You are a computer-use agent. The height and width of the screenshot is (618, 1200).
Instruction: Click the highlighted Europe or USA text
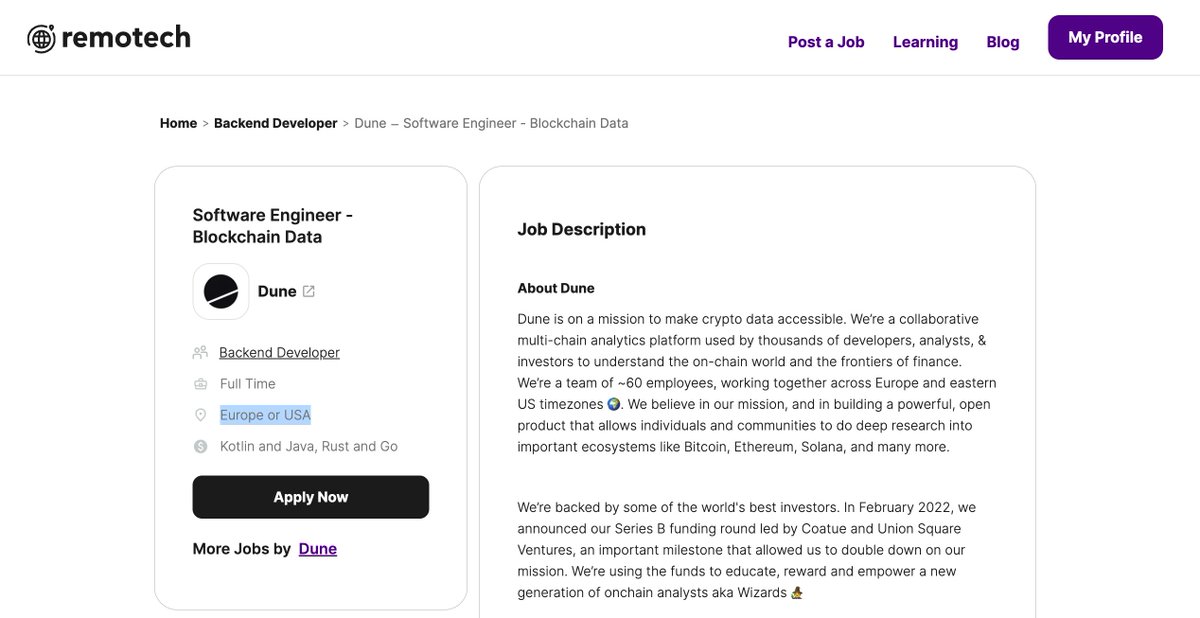pyautogui.click(x=265, y=415)
